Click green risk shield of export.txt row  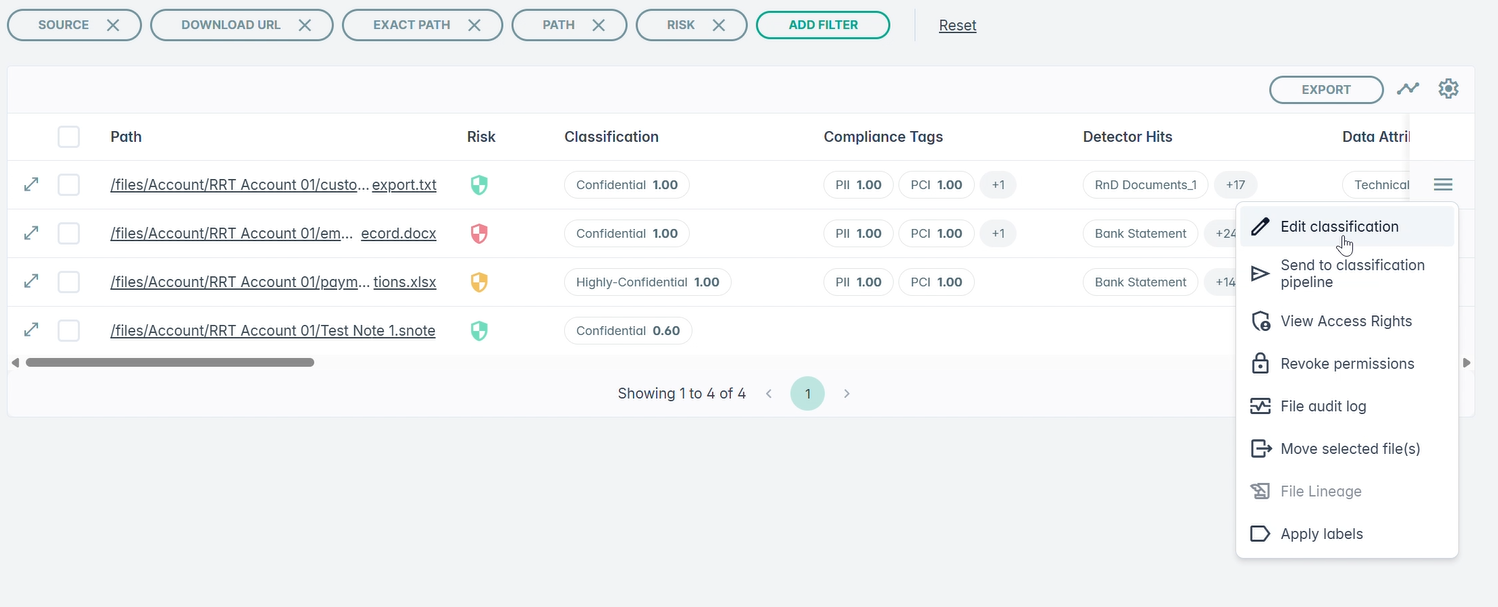point(479,185)
